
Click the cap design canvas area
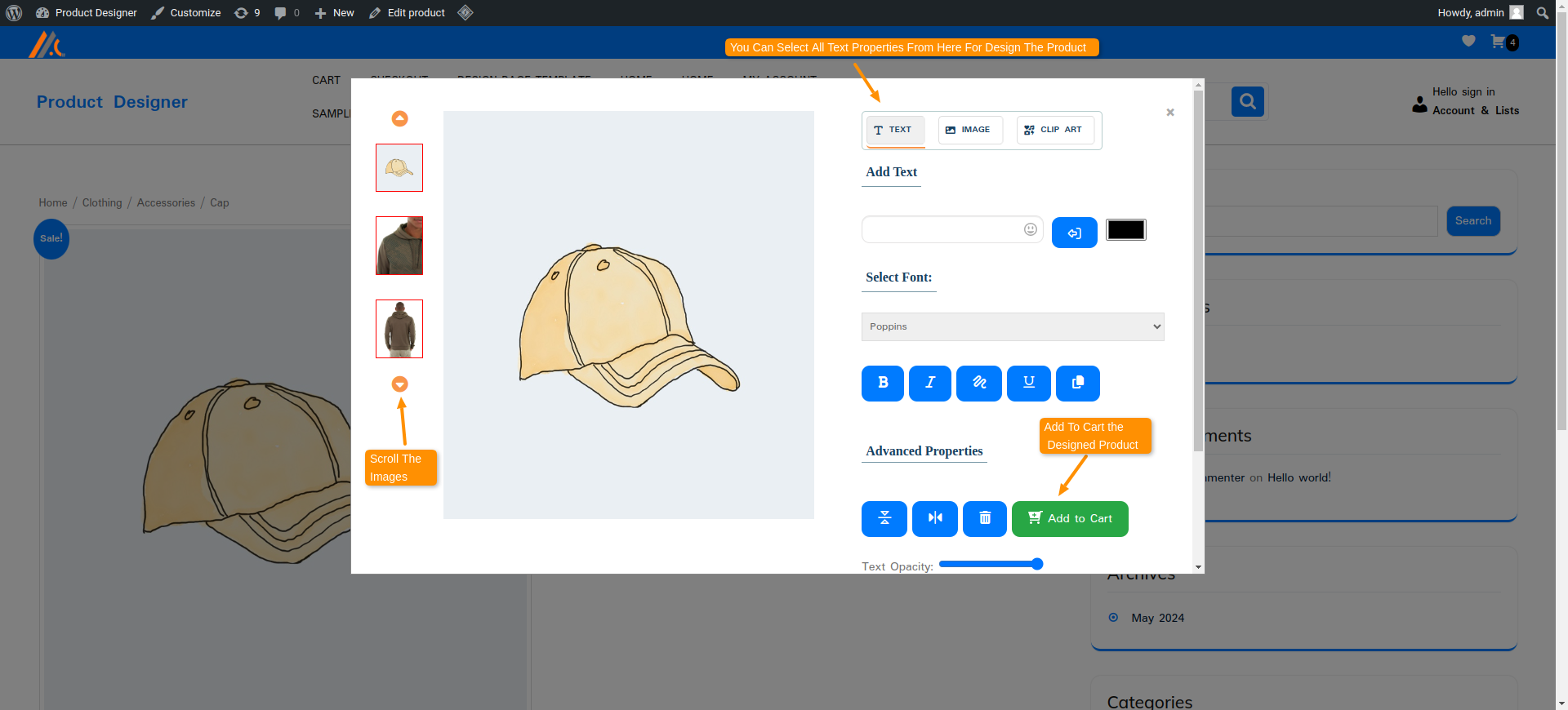[x=629, y=315]
